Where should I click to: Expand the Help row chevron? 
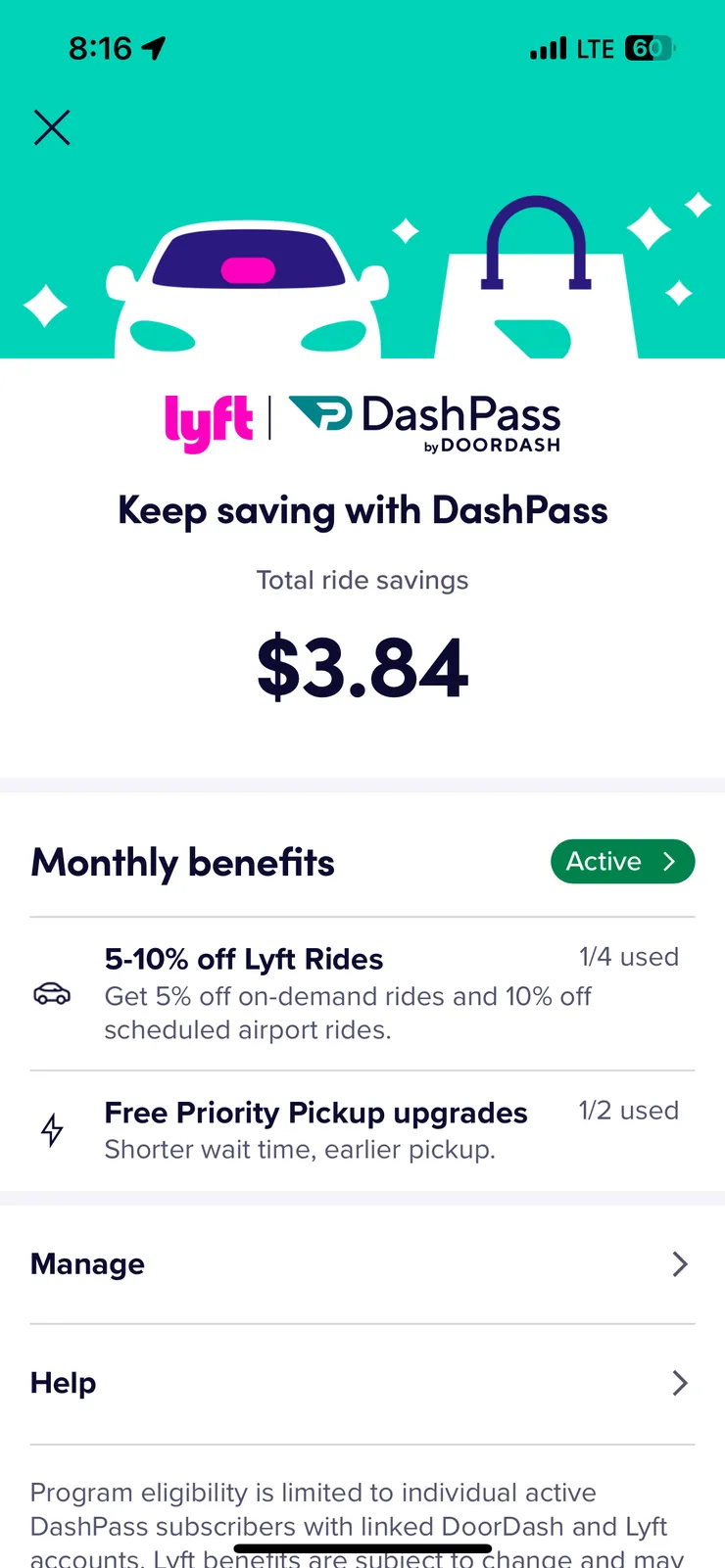[x=680, y=1383]
